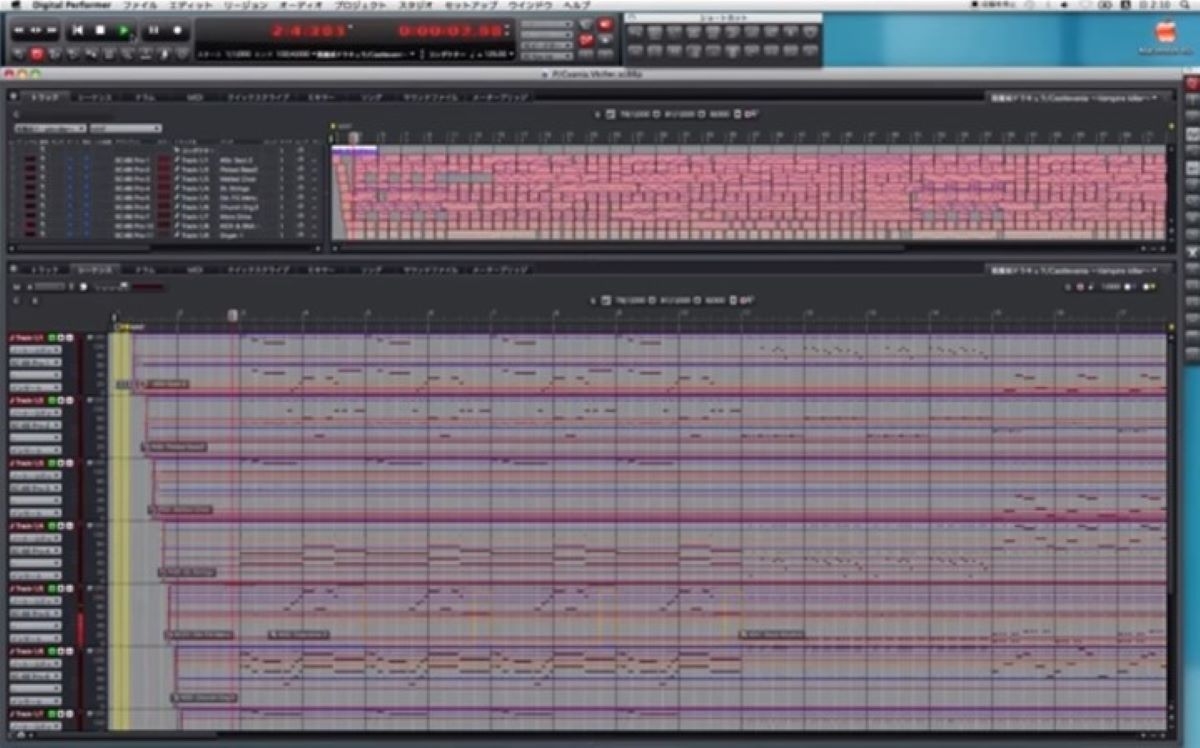
Task: Click the Pause button in transport
Action: [x=153, y=31]
